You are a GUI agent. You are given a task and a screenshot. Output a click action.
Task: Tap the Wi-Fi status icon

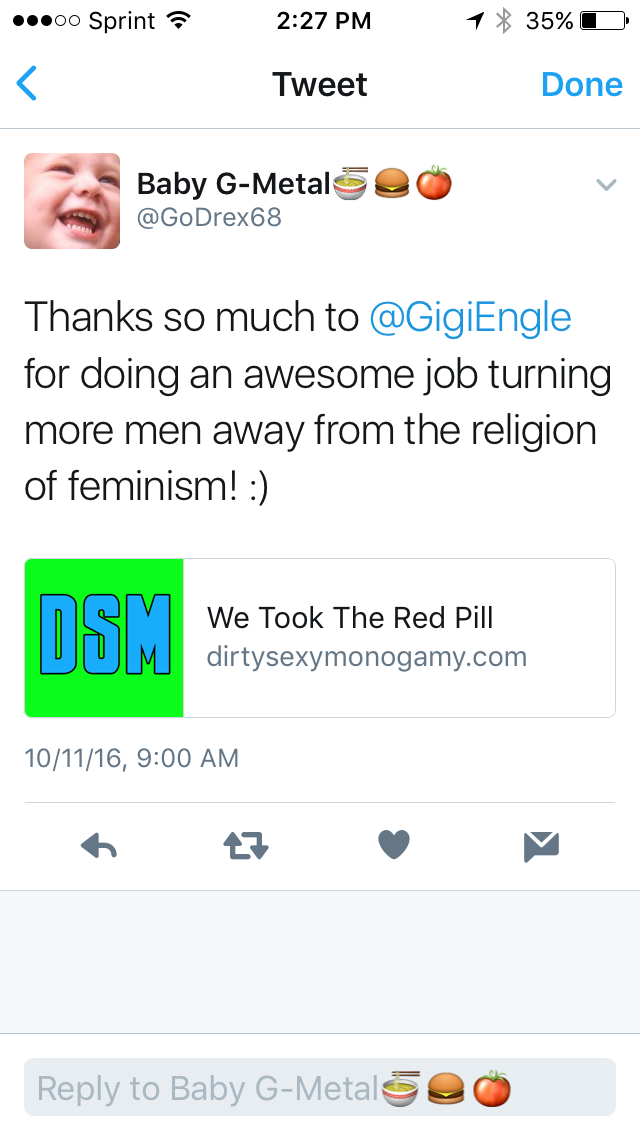(178, 20)
